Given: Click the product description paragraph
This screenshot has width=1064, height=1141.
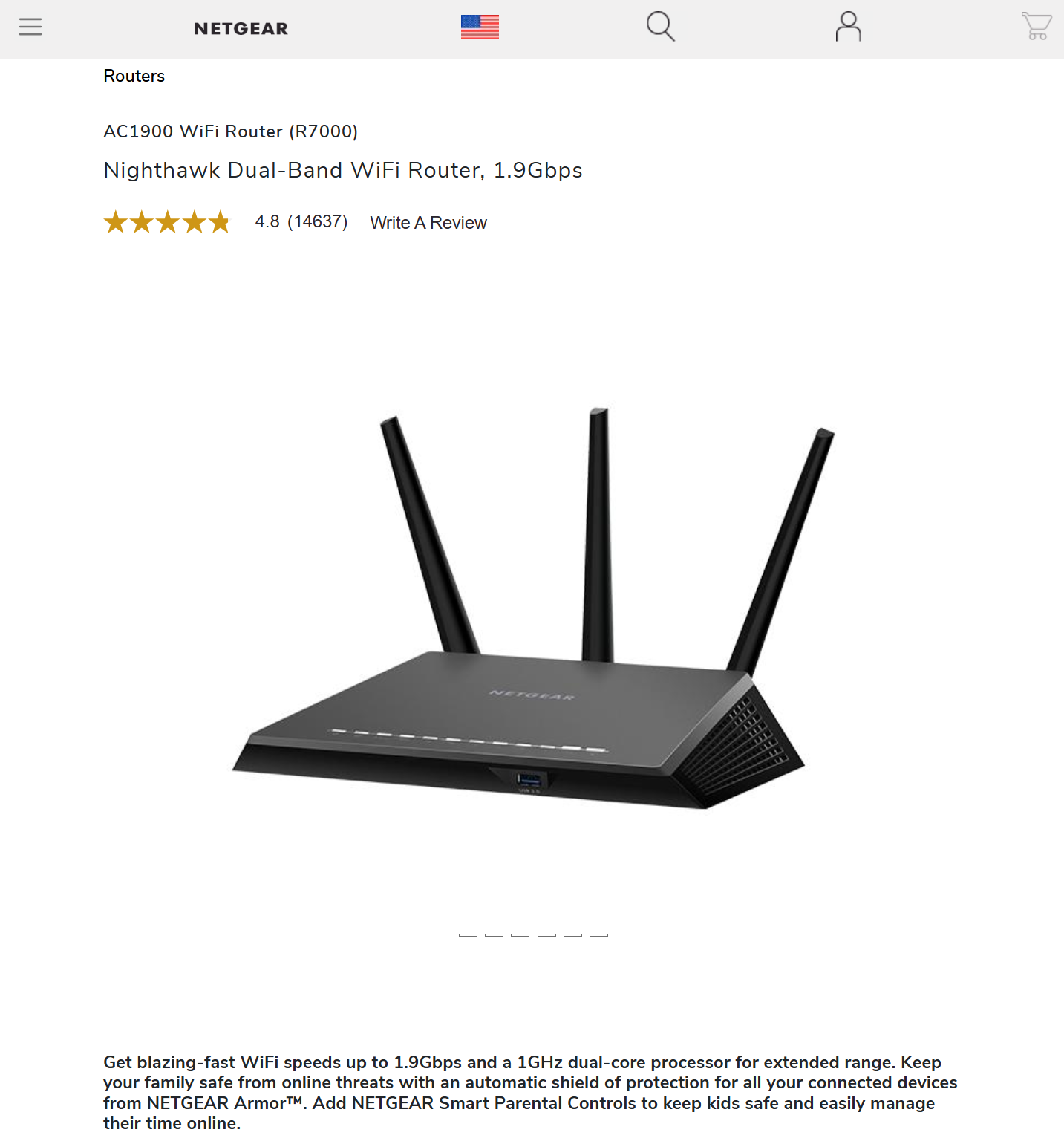Looking at the screenshot, I should click(x=530, y=1092).
